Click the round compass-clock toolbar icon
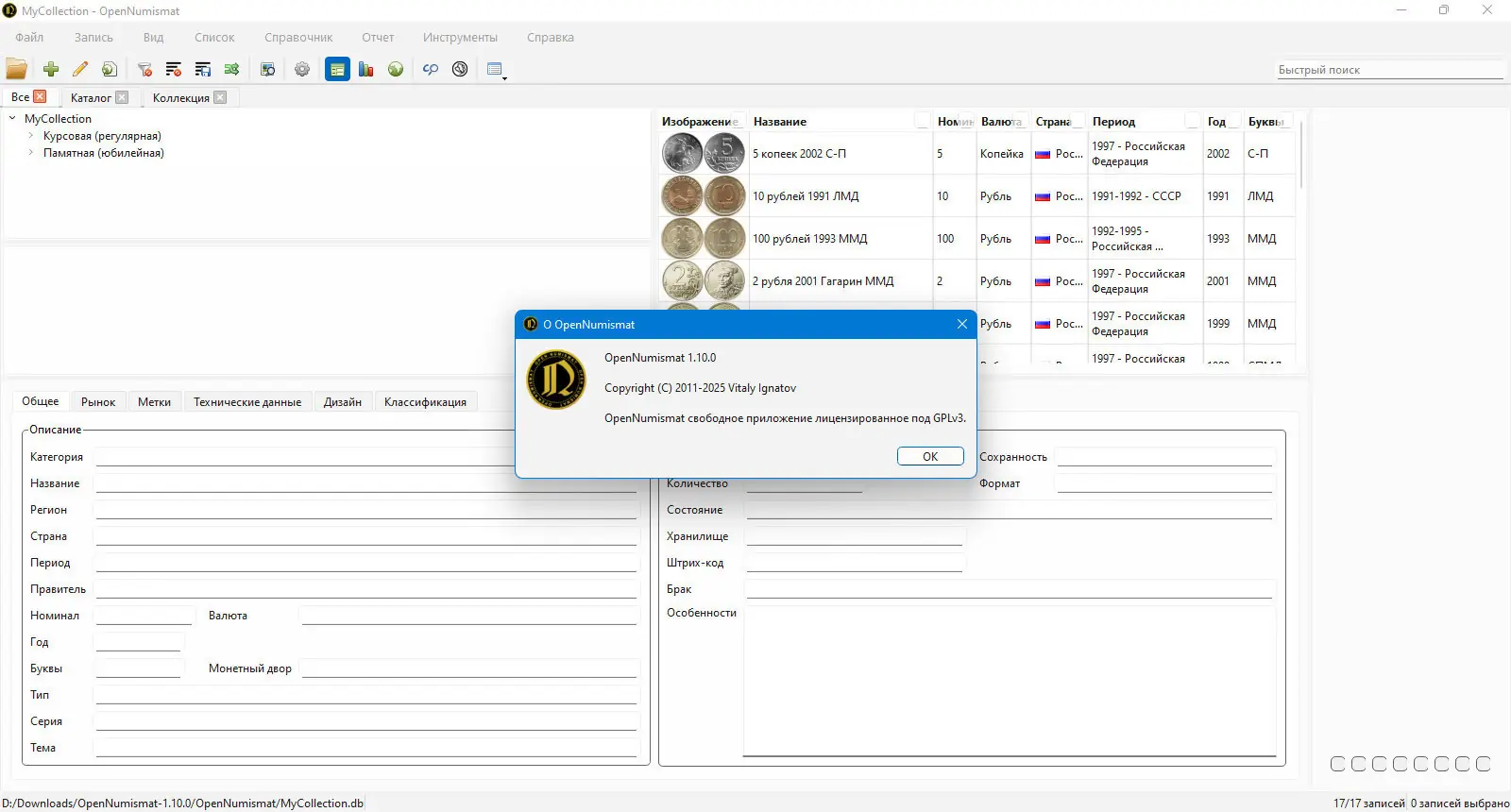This screenshot has width=1511, height=812. (x=460, y=69)
